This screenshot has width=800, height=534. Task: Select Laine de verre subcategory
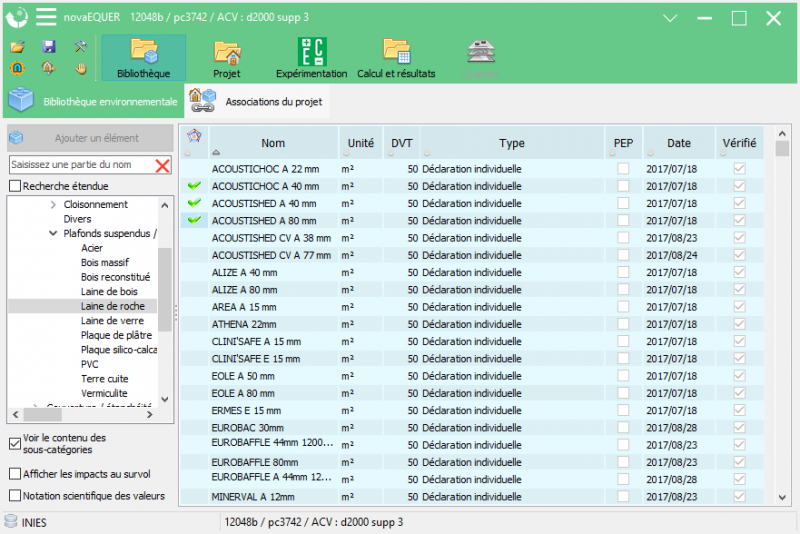pos(112,320)
